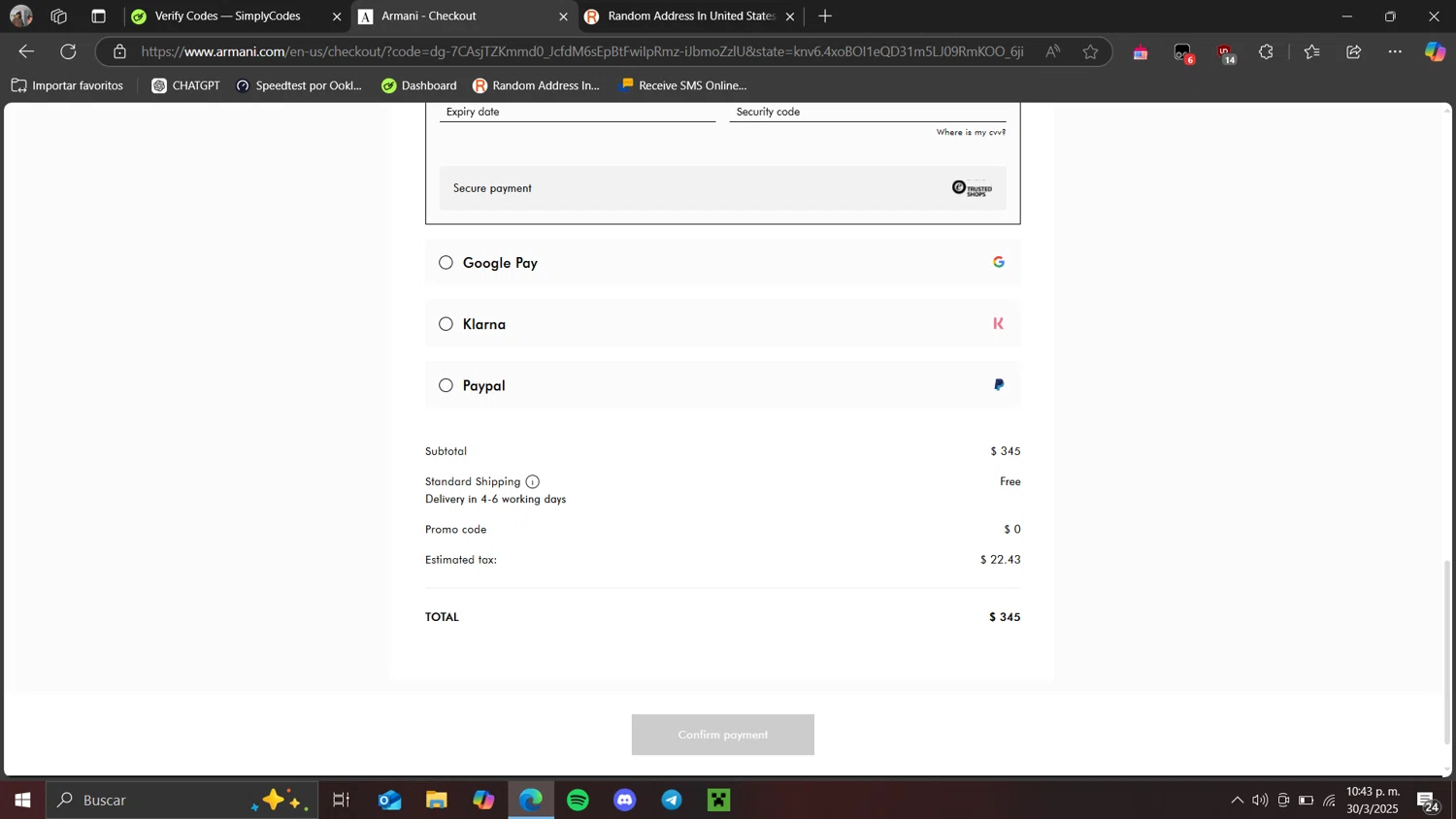Open the Copilot sidebar icon
Image resolution: width=1456 pixels, height=819 pixels.
click(x=1435, y=51)
